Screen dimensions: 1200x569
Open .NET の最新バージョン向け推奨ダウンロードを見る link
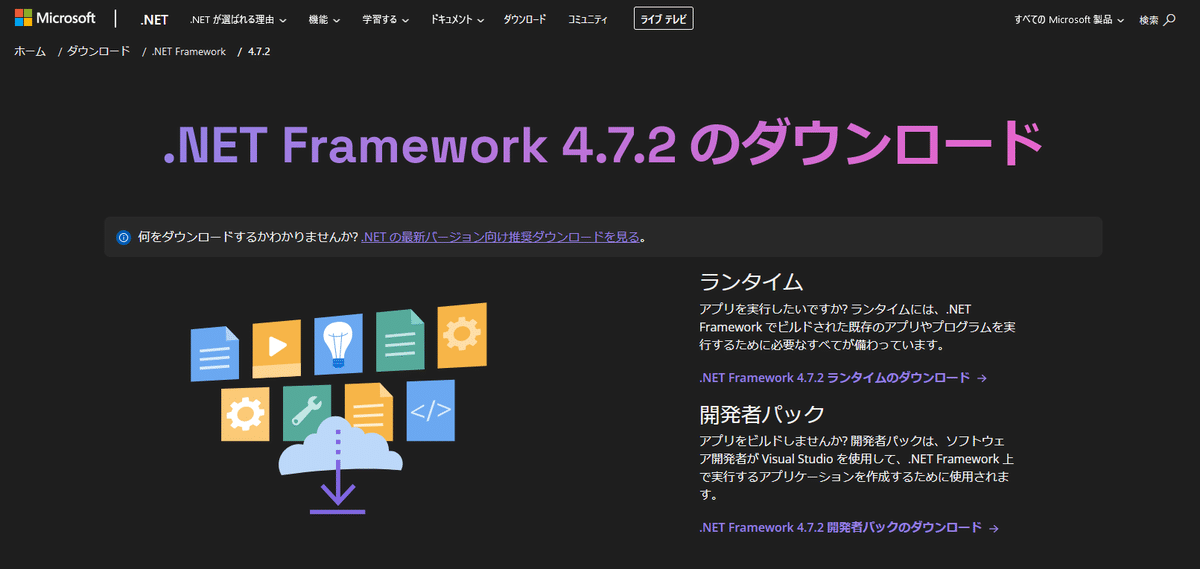click(x=501, y=237)
